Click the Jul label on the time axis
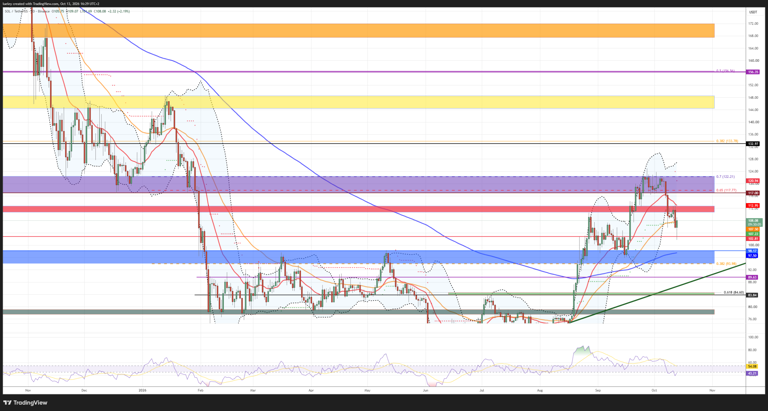The image size is (768, 411). pos(482,390)
